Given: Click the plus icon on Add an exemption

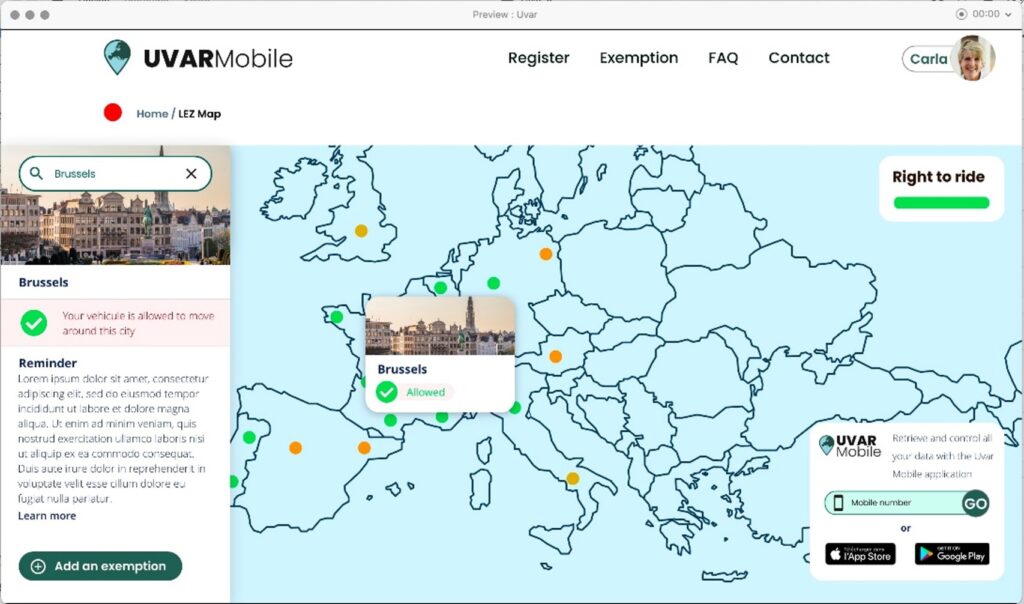Looking at the screenshot, I should (38, 566).
